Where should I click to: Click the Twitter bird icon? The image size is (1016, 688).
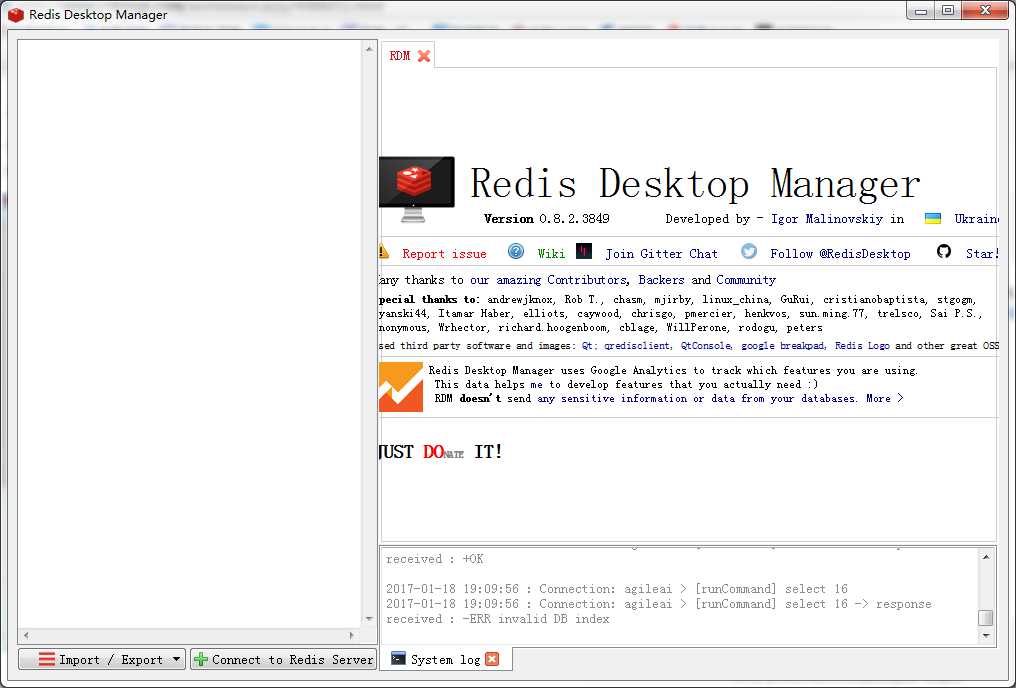(x=749, y=251)
